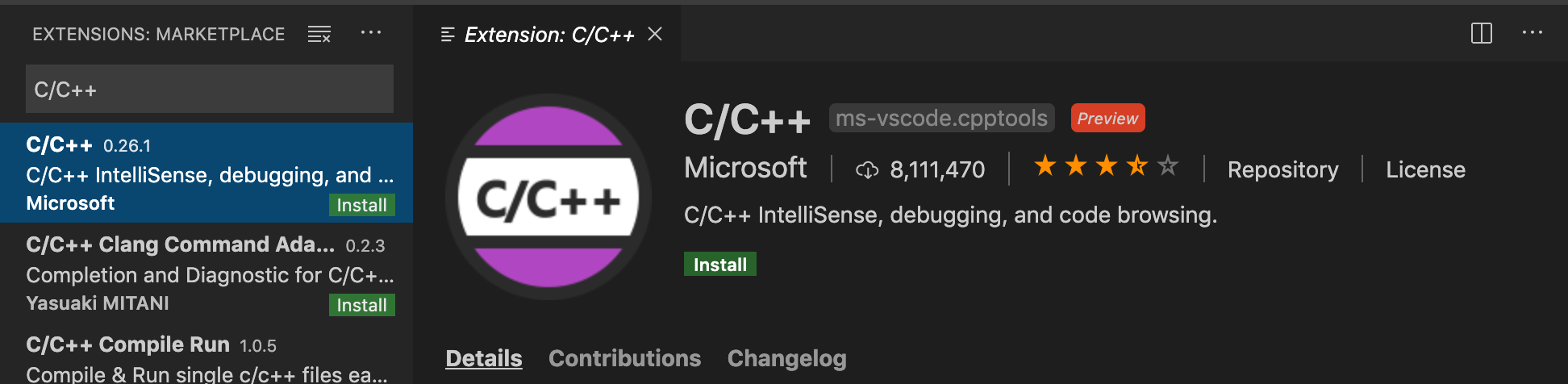This screenshot has width=1568, height=384.
Task: Open Extensions sidebar more actions menu
Action: tap(371, 33)
